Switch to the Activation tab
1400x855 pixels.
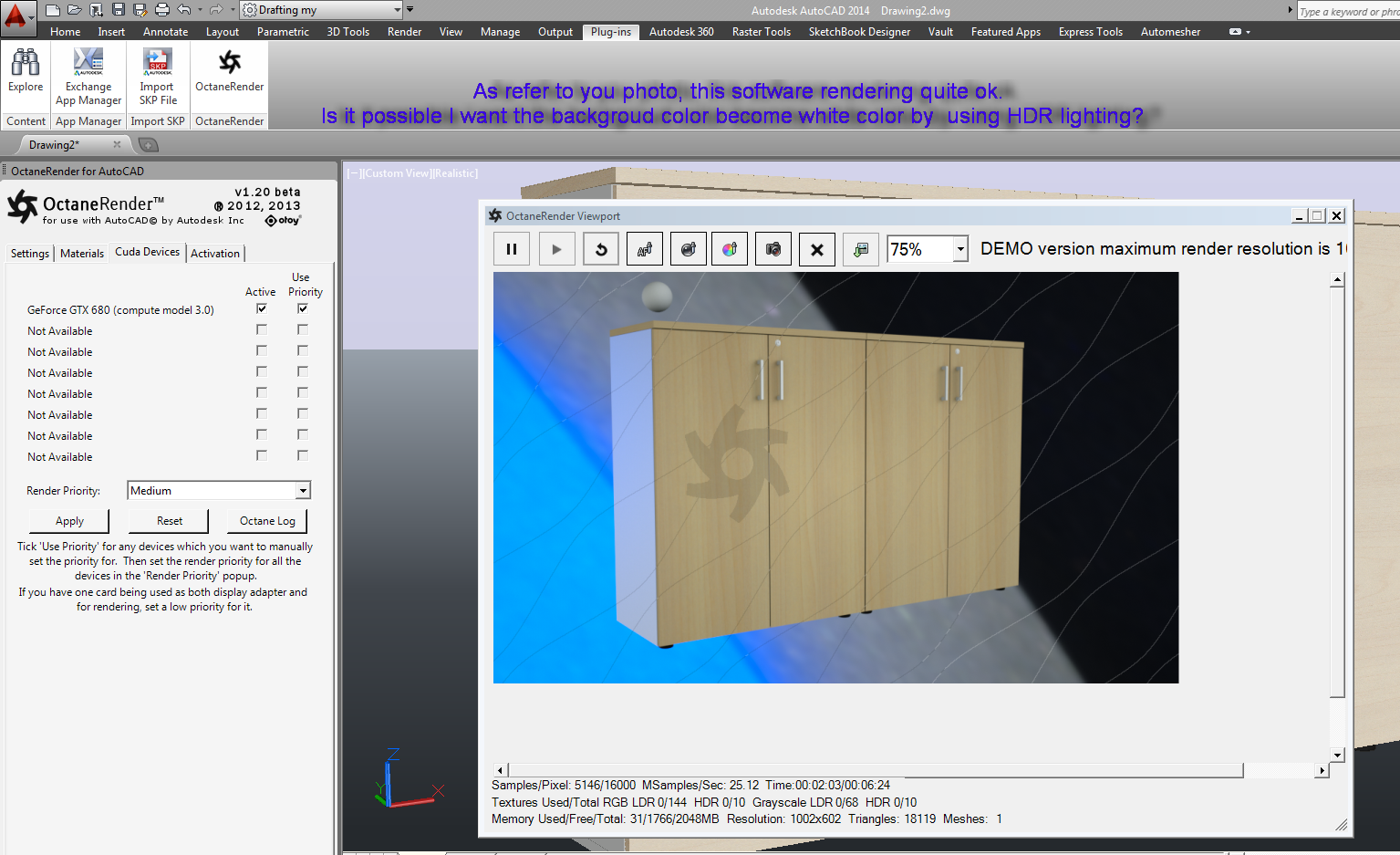pyautogui.click(x=215, y=254)
